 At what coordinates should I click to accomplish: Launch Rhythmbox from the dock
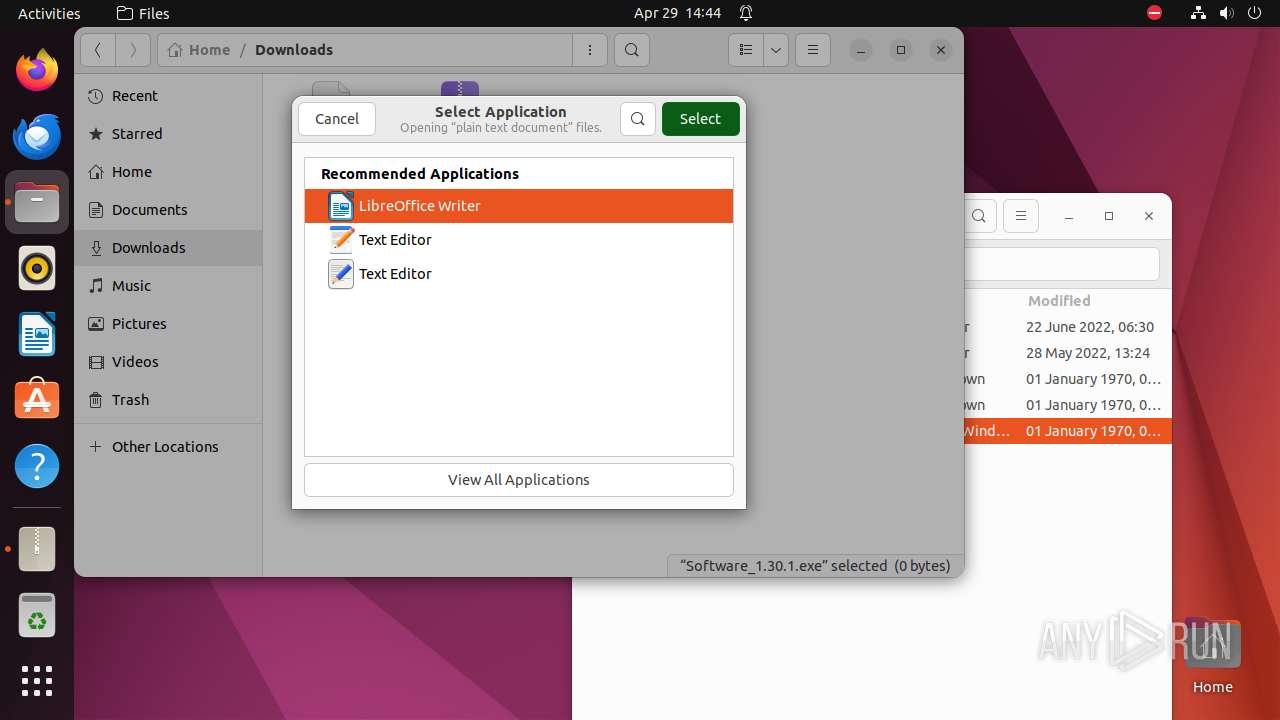click(x=37, y=268)
